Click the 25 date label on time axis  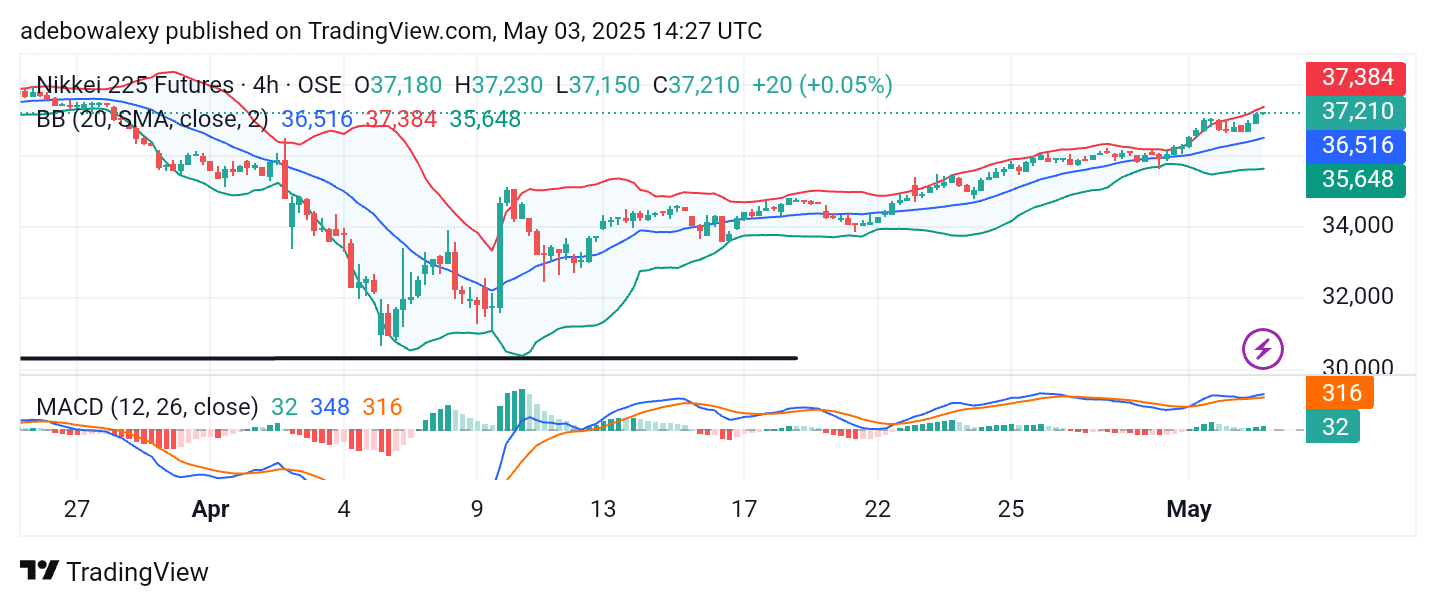coord(1011,509)
